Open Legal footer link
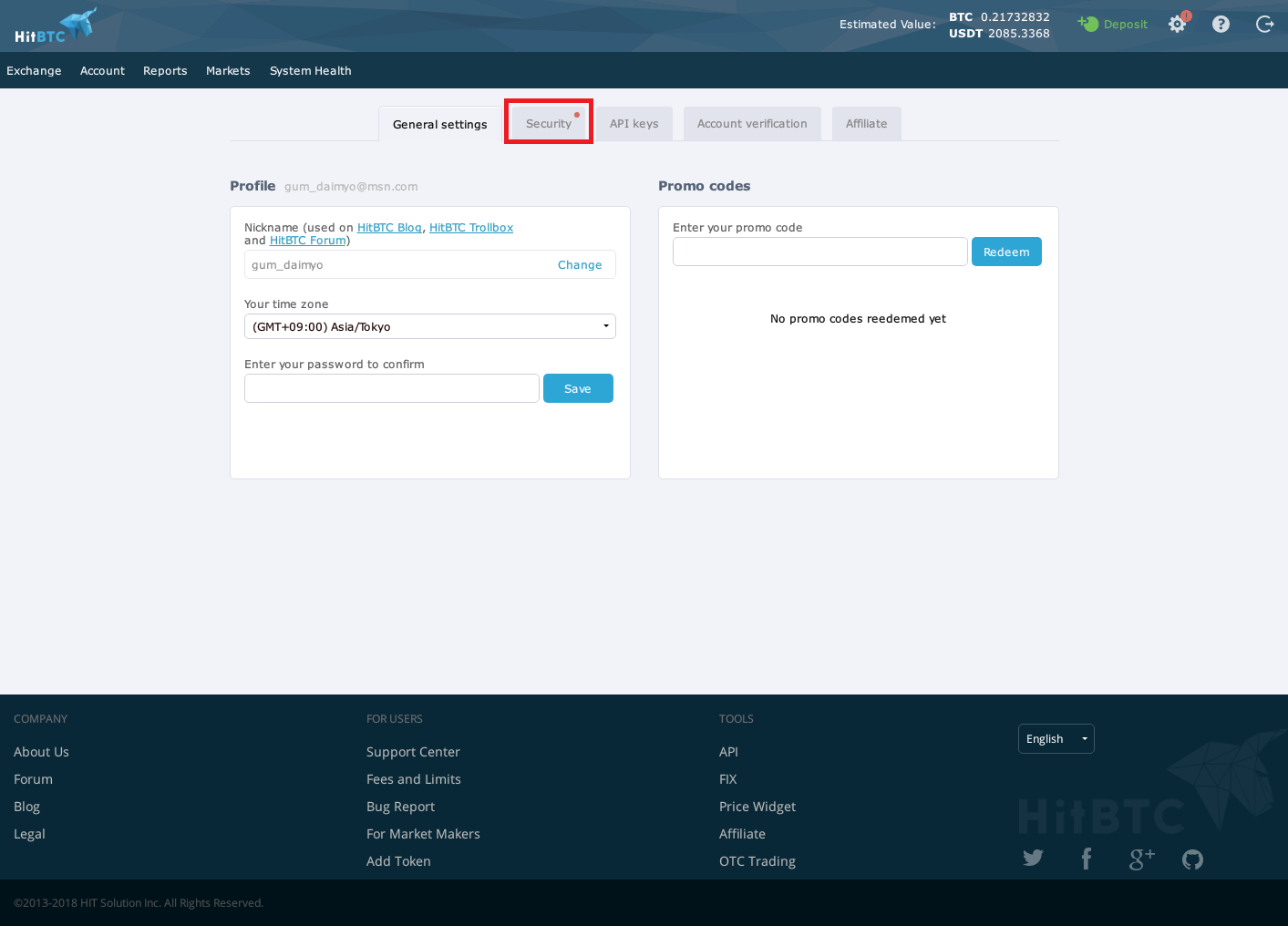Viewport: 1288px width, 926px height. point(29,834)
